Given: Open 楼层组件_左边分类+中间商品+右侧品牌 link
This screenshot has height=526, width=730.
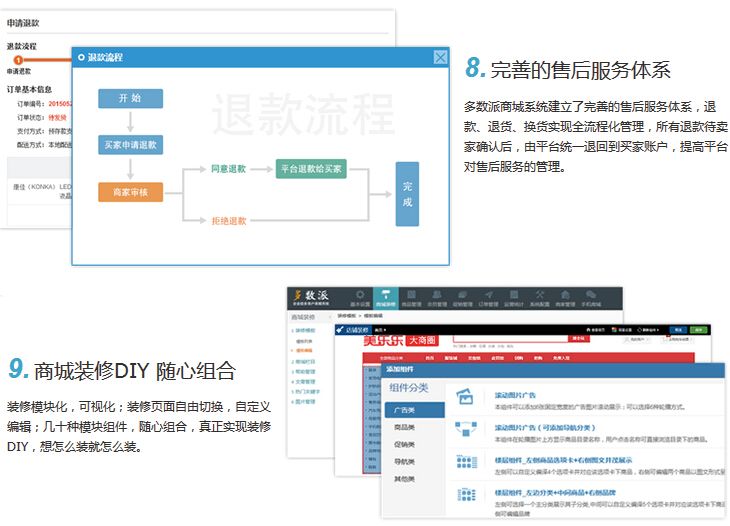Looking at the screenshot, I should tap(555, 492).
